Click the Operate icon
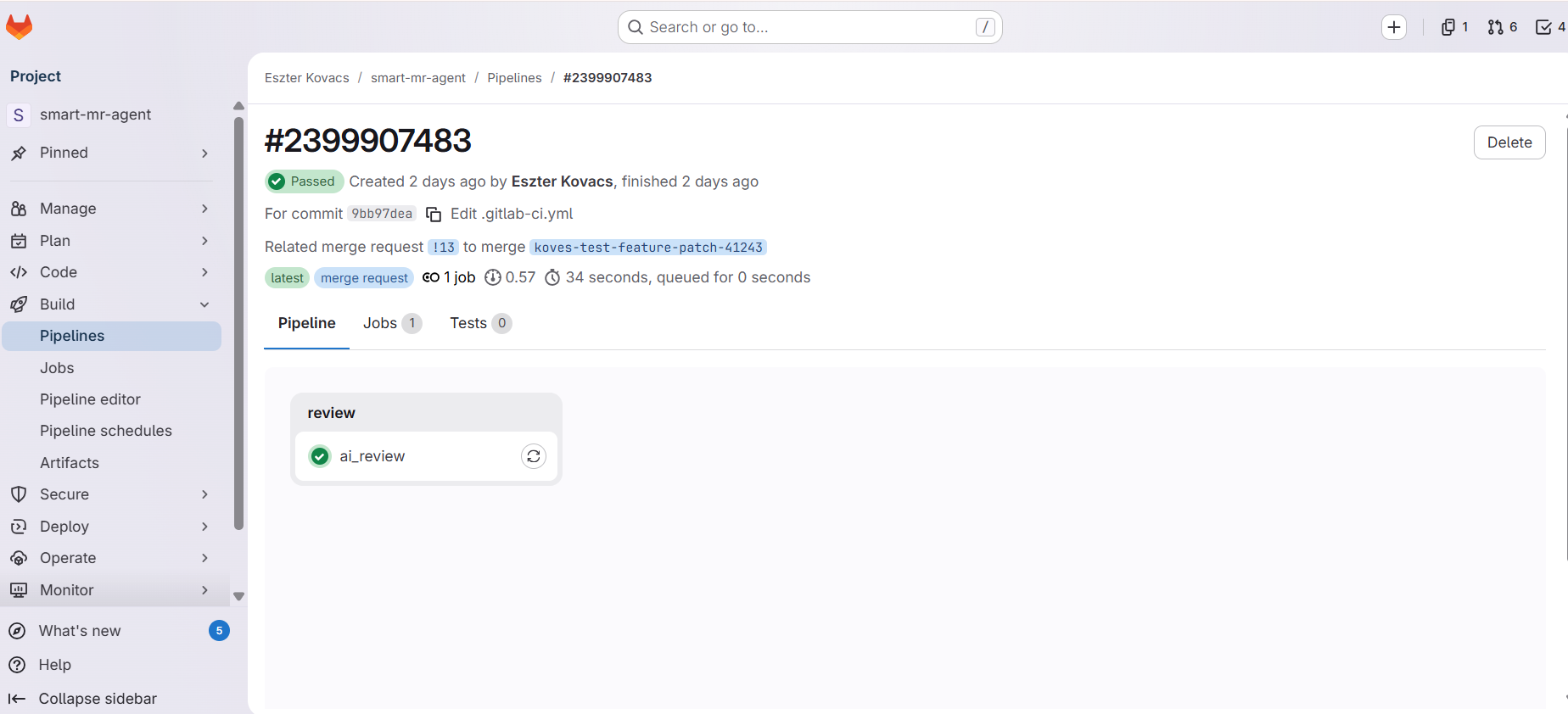 pyautogui.click(x=19, y=558)
